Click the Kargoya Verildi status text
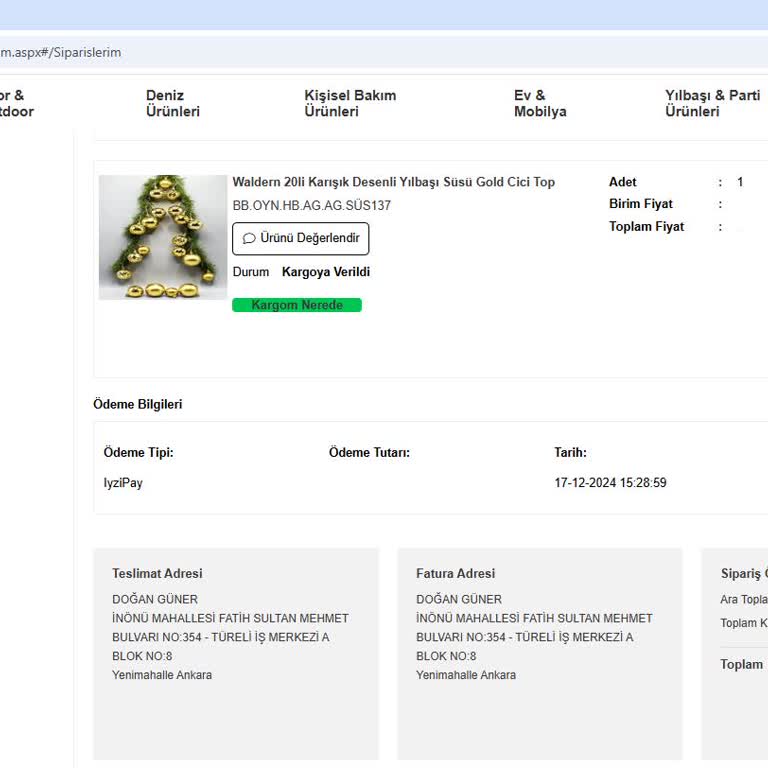 coord(325,272)
